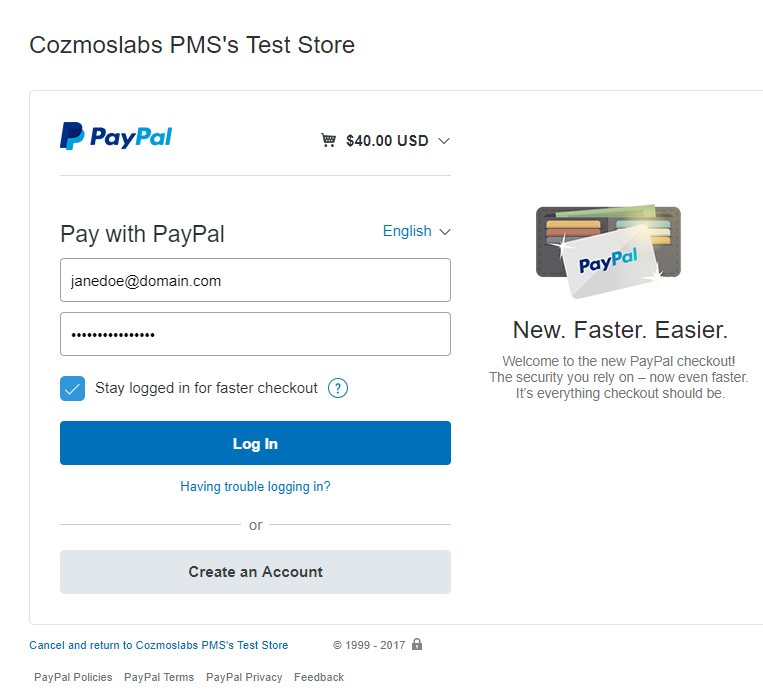Uncheck Stay logged in for faster checkout
Image resolution: width=763 pixels, height=697 pixels.
point(73,388)
